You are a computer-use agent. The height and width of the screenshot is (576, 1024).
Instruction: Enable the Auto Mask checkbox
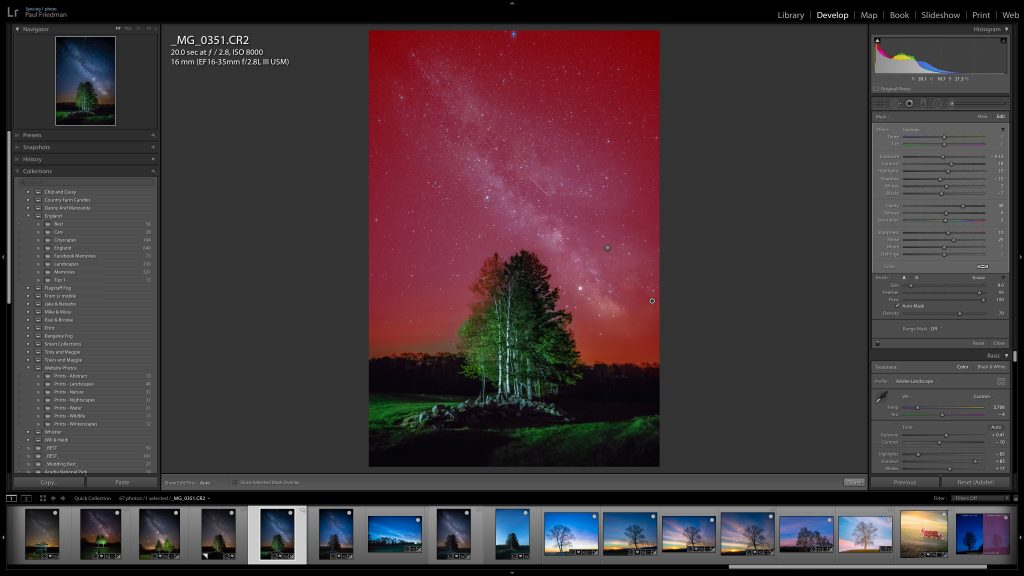897,306
